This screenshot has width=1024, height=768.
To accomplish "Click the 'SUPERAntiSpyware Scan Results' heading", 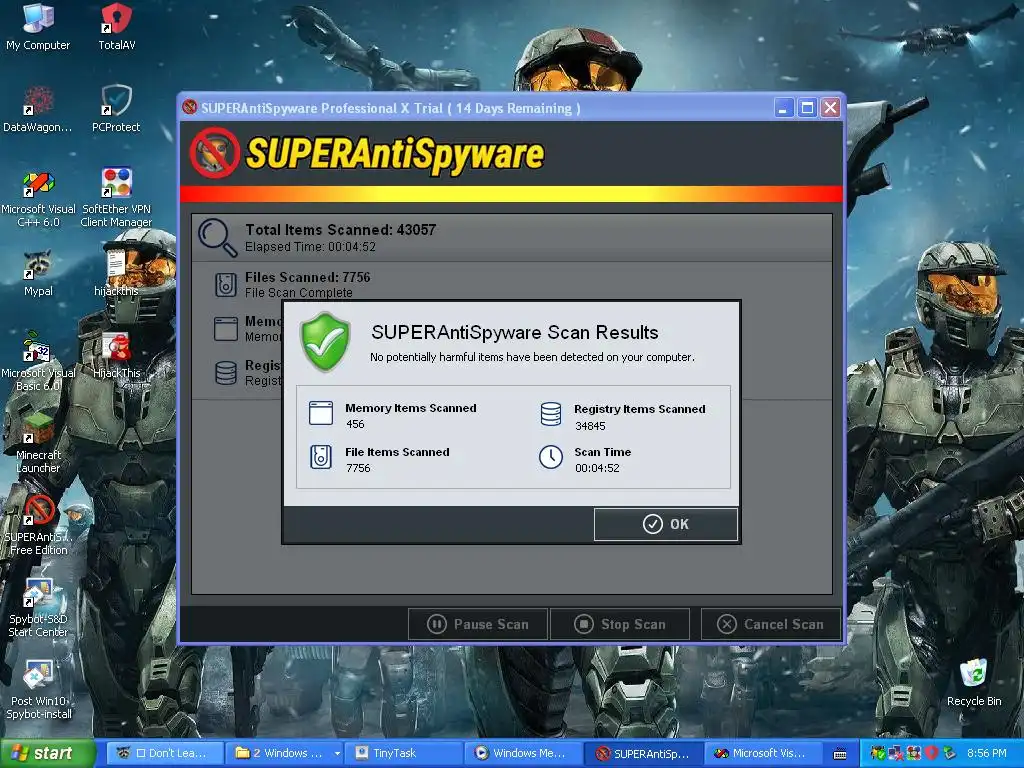I will pos(515,332).
